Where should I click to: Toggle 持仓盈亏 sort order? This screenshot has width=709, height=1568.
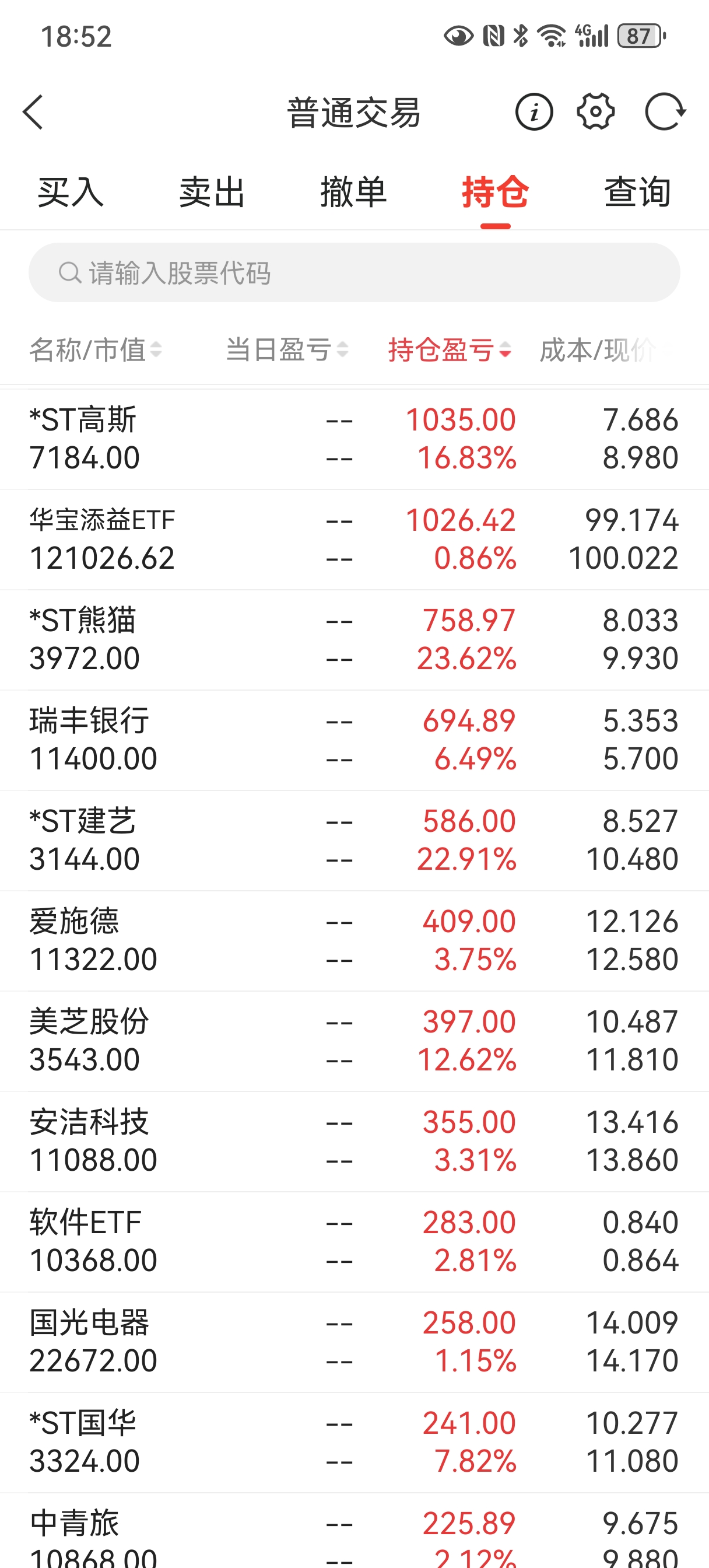click(x=449, y=350)
